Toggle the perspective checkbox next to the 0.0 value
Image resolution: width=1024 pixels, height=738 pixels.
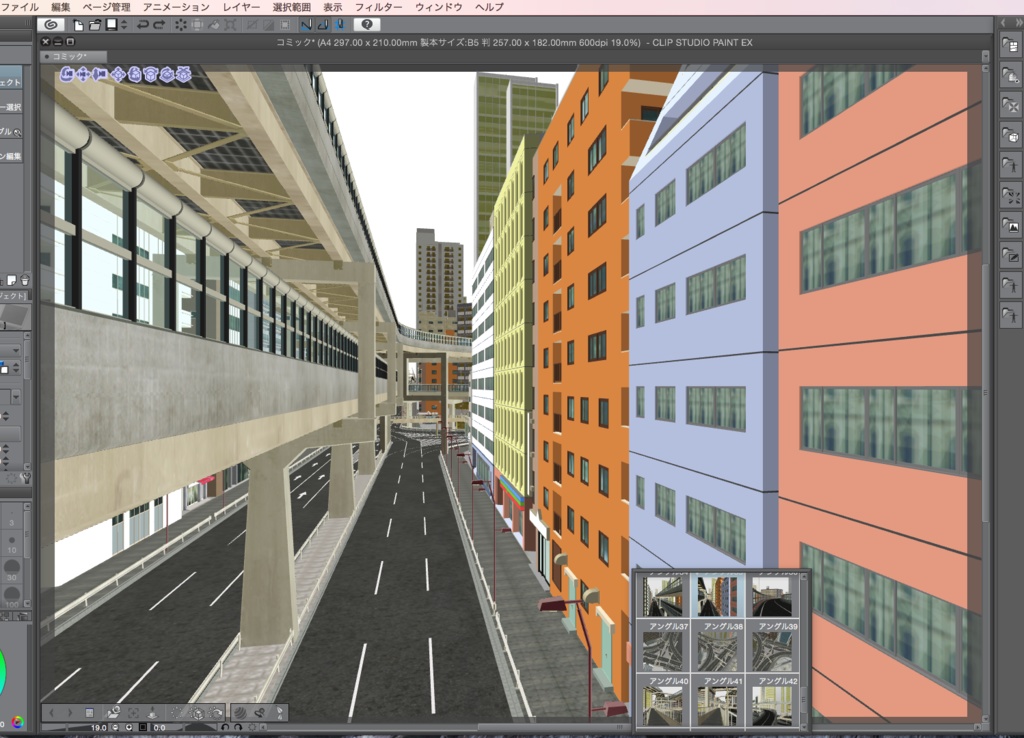144,728
